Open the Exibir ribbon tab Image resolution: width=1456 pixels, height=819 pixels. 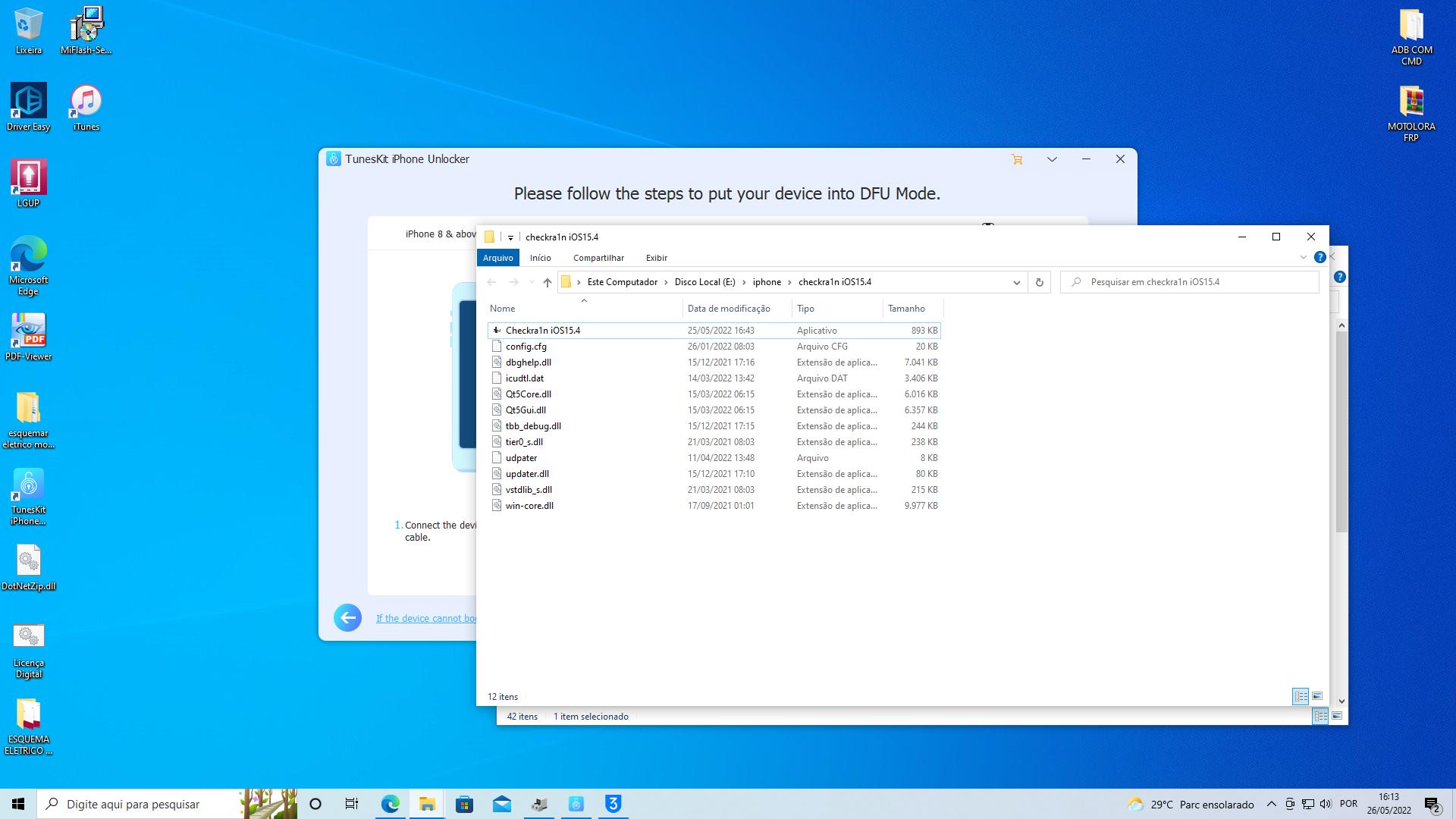[x=656, y=258]
